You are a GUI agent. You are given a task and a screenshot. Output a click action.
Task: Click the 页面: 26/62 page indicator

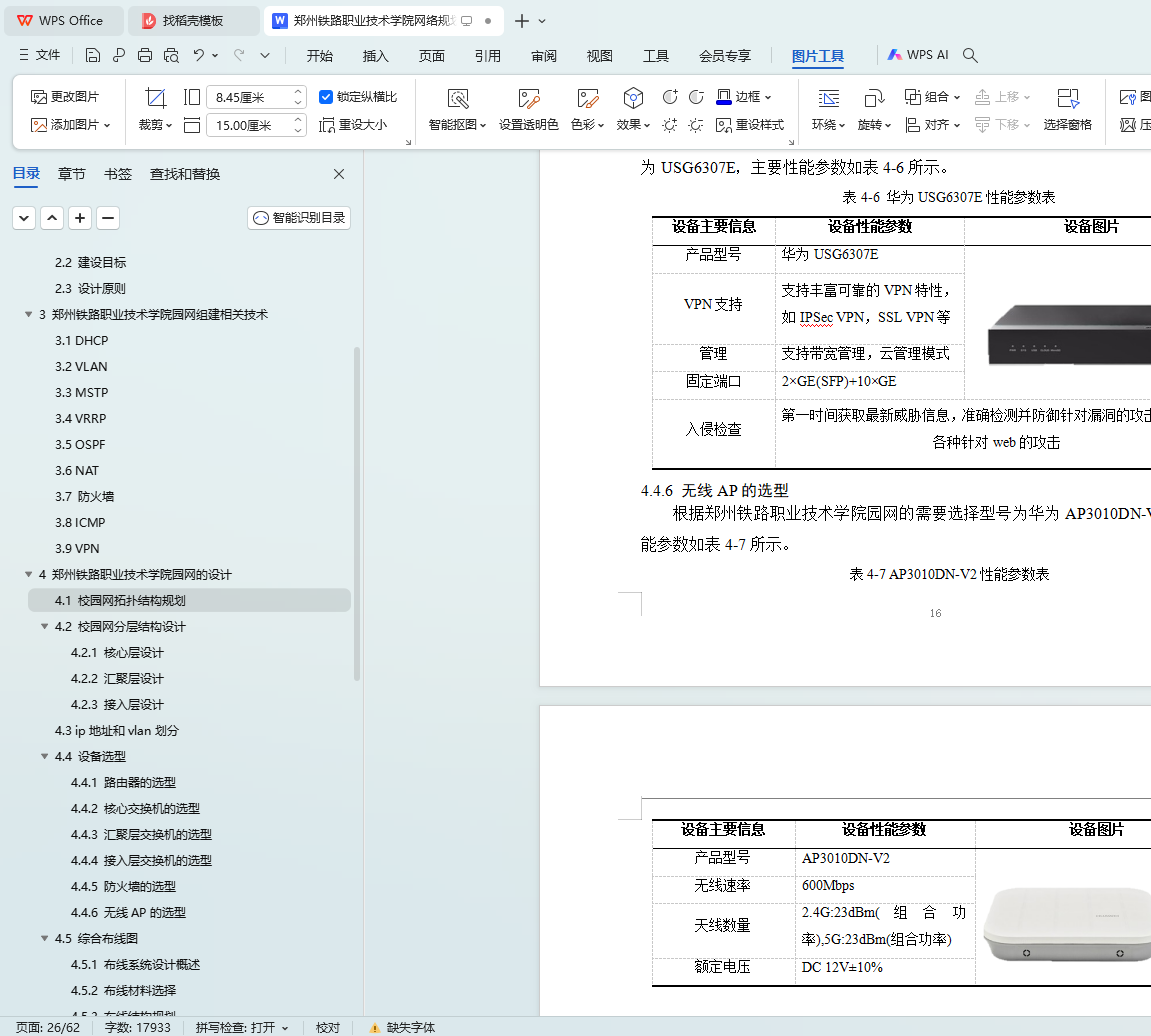click(x=48, y=1027)
